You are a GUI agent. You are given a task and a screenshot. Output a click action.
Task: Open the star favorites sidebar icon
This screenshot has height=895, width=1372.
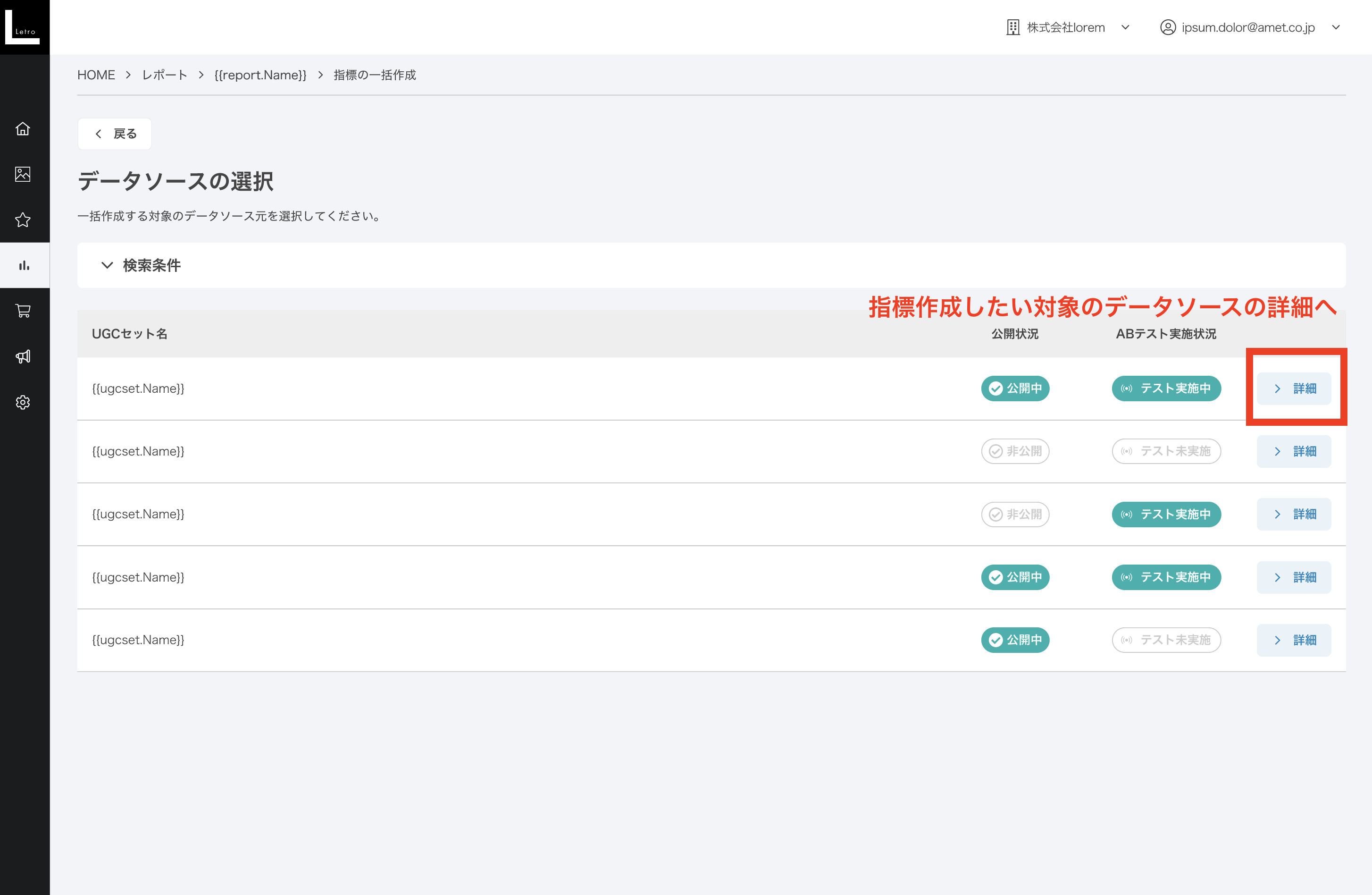[23, 220]
